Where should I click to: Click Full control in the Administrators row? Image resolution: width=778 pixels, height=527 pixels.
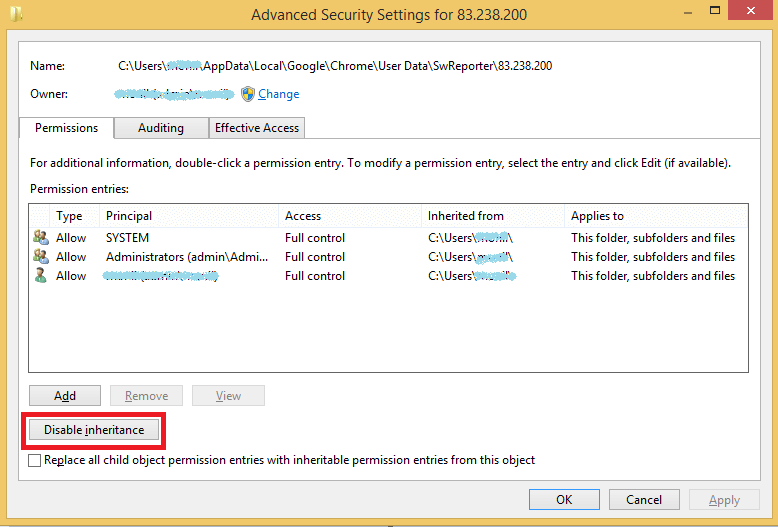315,257
